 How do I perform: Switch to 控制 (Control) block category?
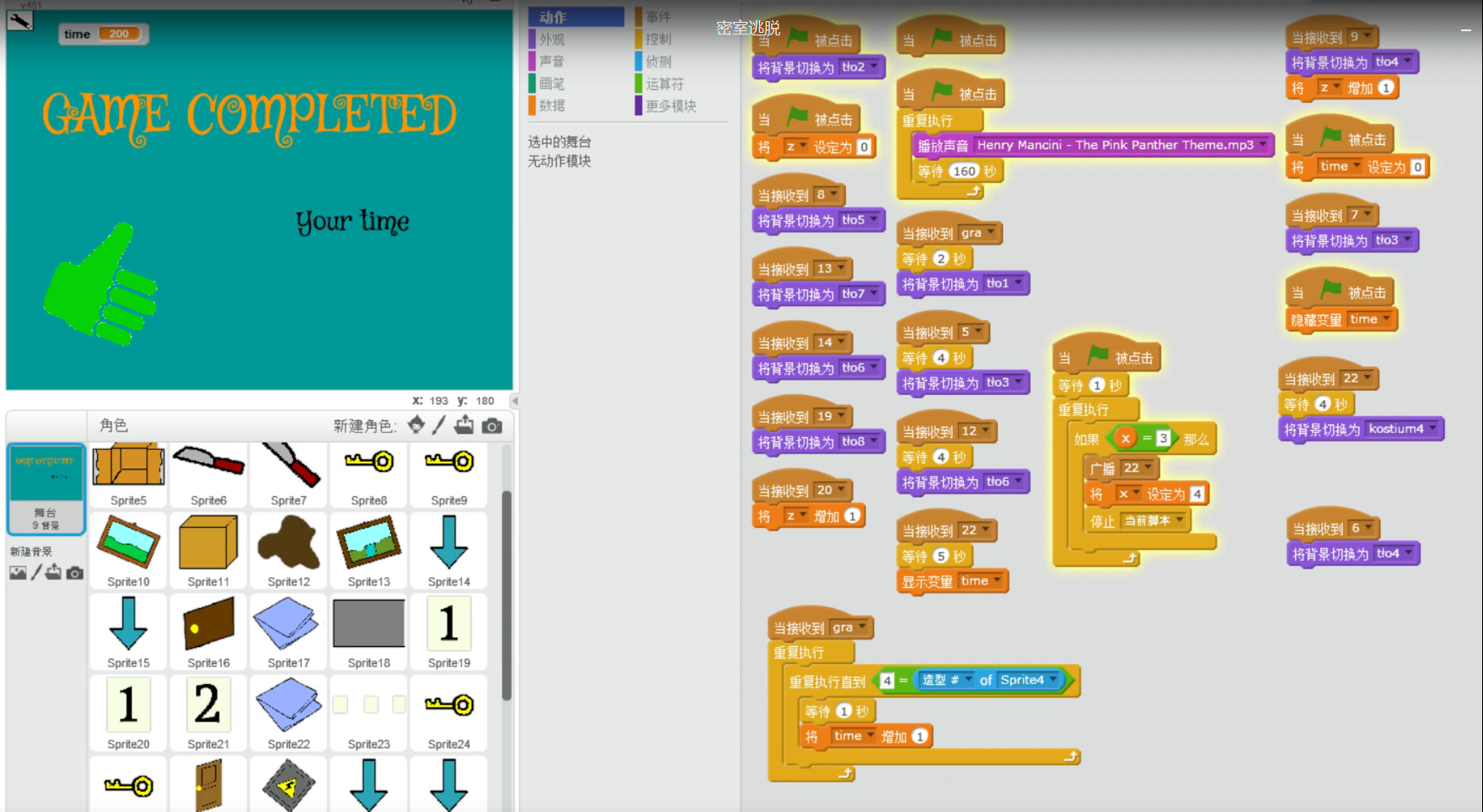pyautogui.click(x=658, y=39)
